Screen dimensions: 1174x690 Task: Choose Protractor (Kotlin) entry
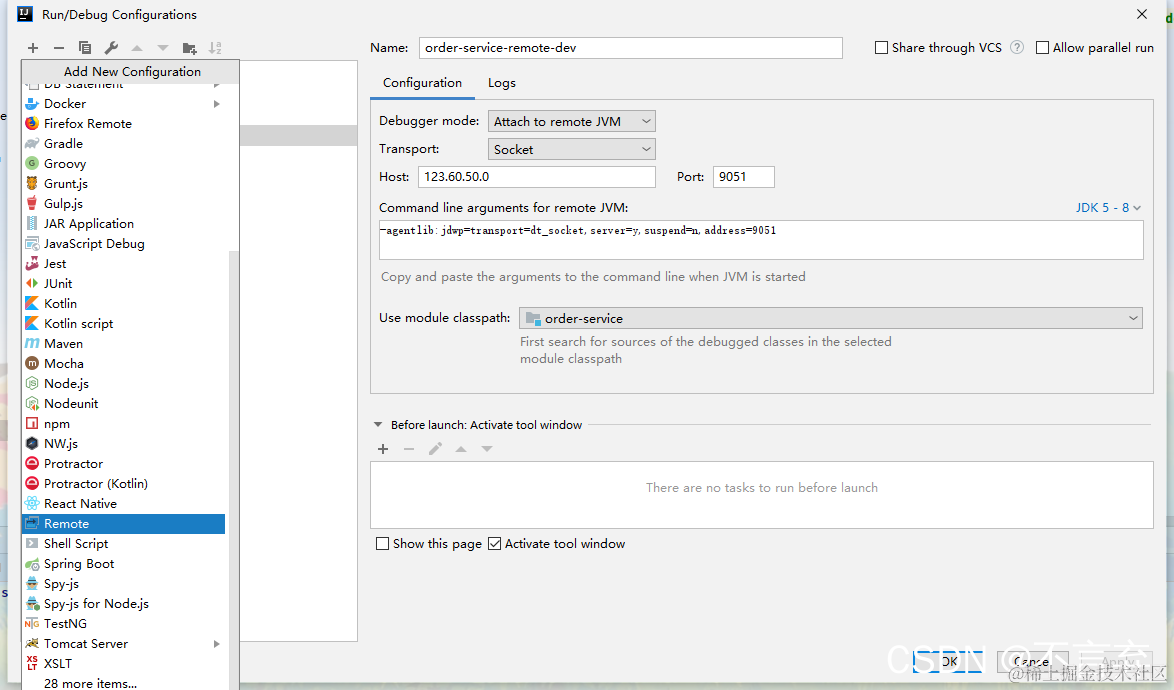tap(124, 483)
